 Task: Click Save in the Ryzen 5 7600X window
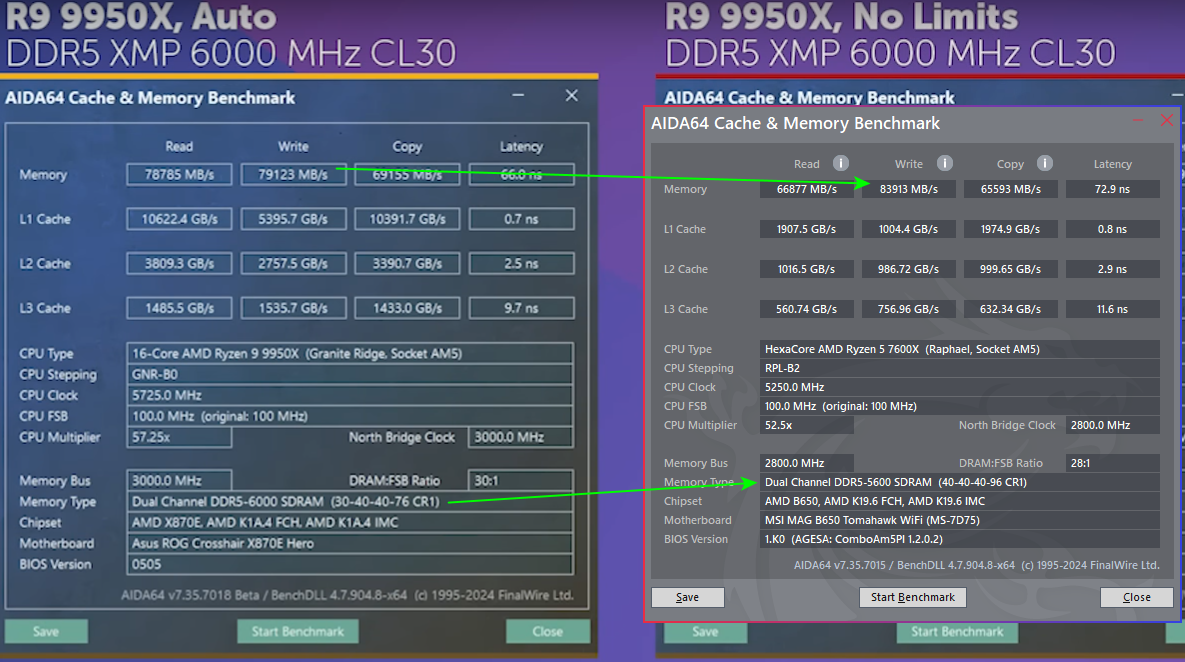688,597
